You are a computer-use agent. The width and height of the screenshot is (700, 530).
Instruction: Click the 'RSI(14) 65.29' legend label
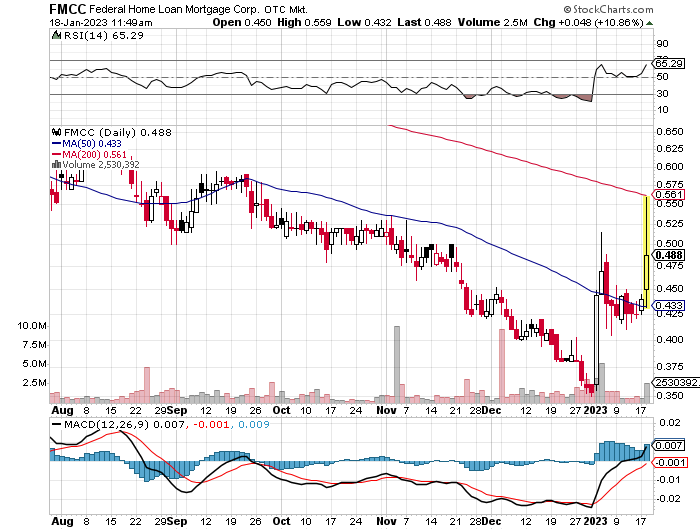(x=104, y=35)
